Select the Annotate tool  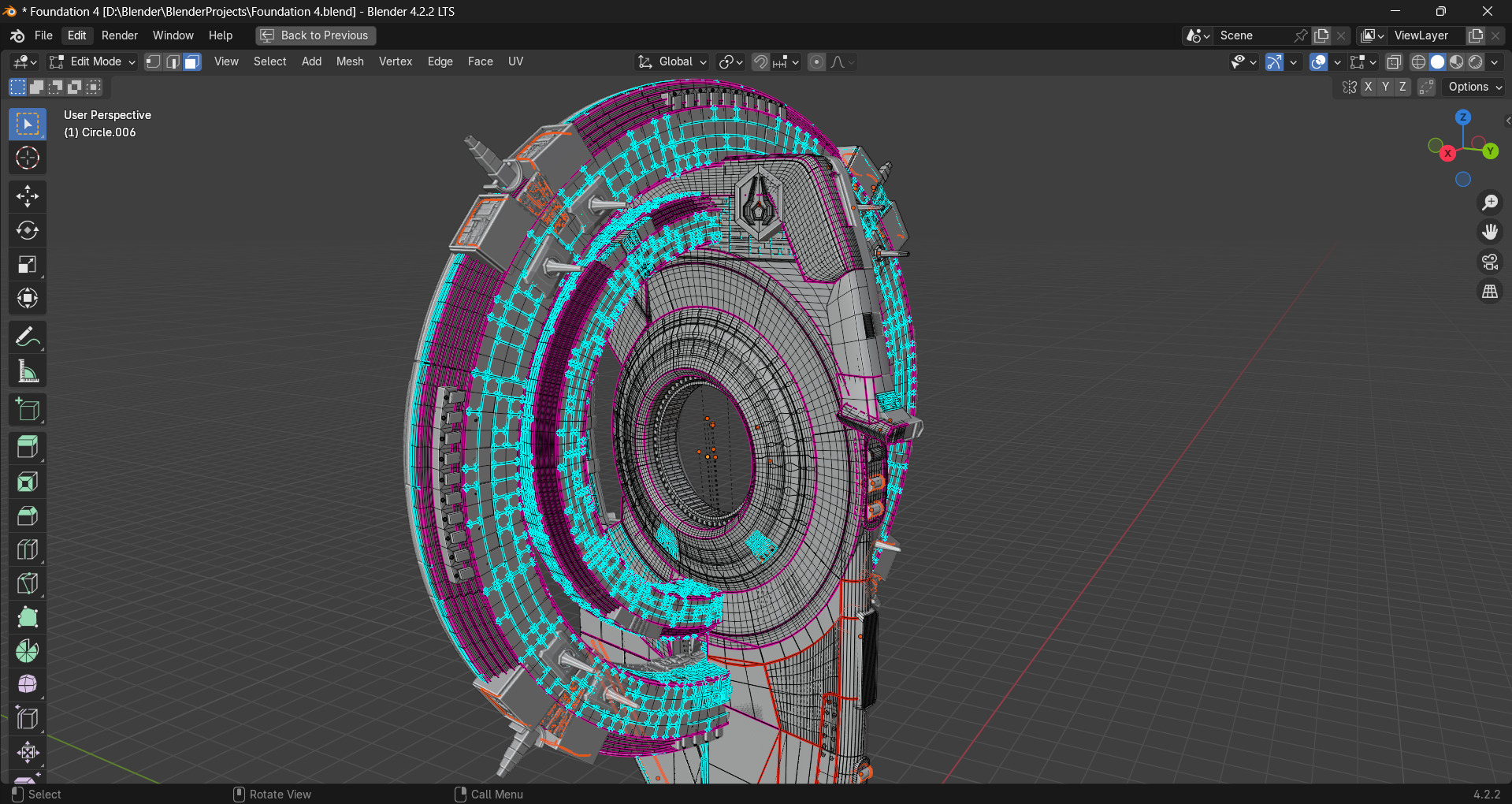[x=28, y=337]
